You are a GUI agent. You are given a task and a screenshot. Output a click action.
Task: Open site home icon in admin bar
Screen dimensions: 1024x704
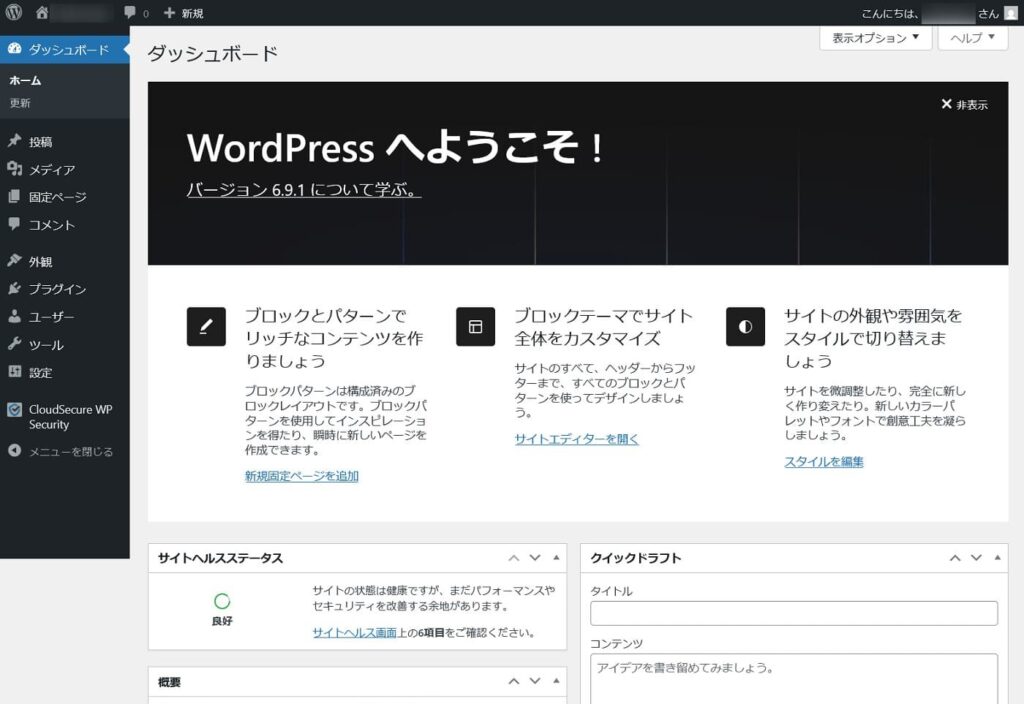click(x=42, y=12)
